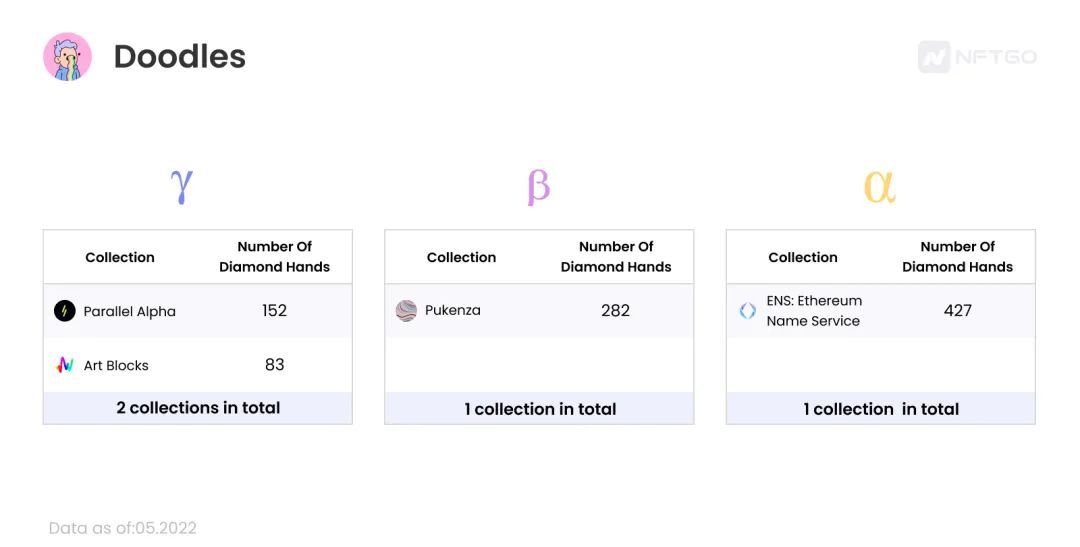Viewport: 1080px width, 547px height.
Task: Select the Art Blocks colorful icon
Action: click(65, 365)
